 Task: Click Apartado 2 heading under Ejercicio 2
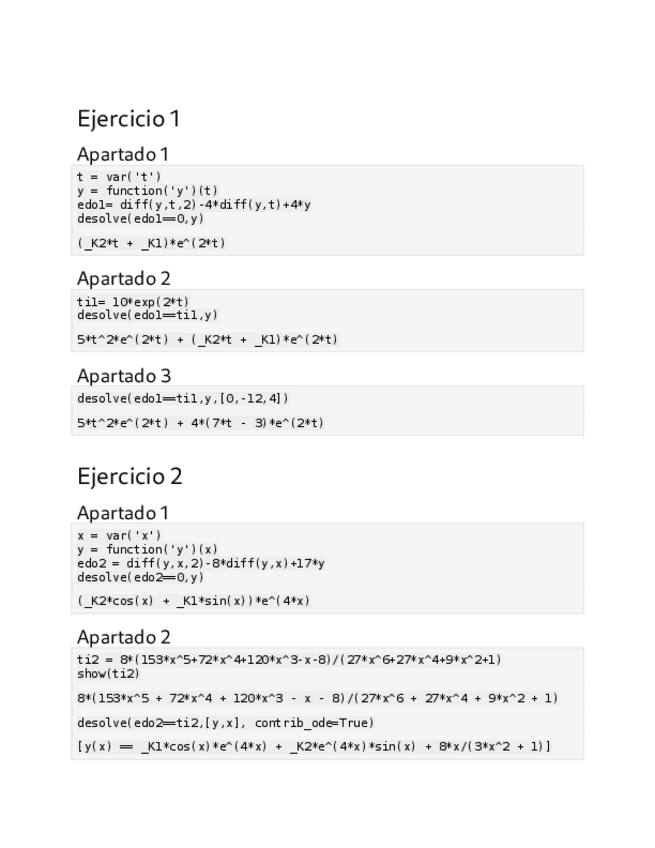124,637
